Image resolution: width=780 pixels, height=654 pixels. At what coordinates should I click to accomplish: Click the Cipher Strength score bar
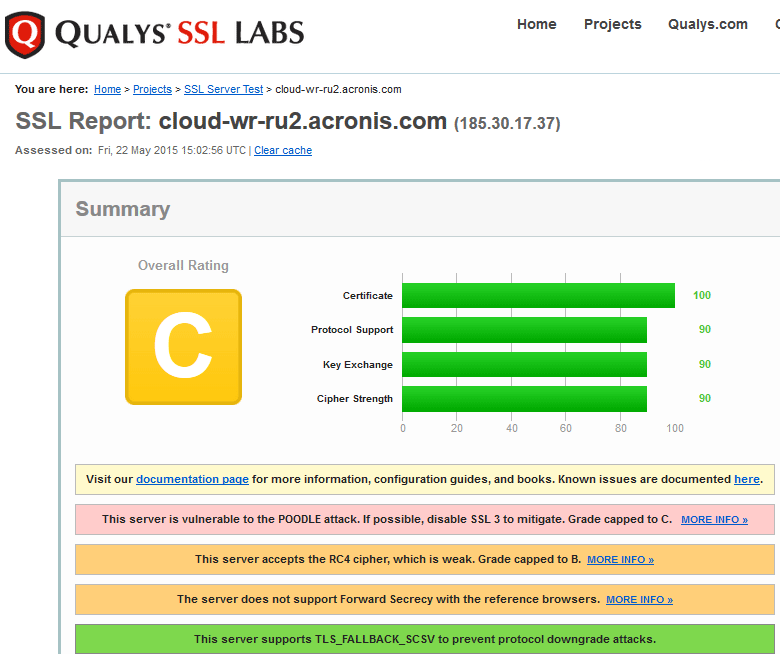(524, 399)
